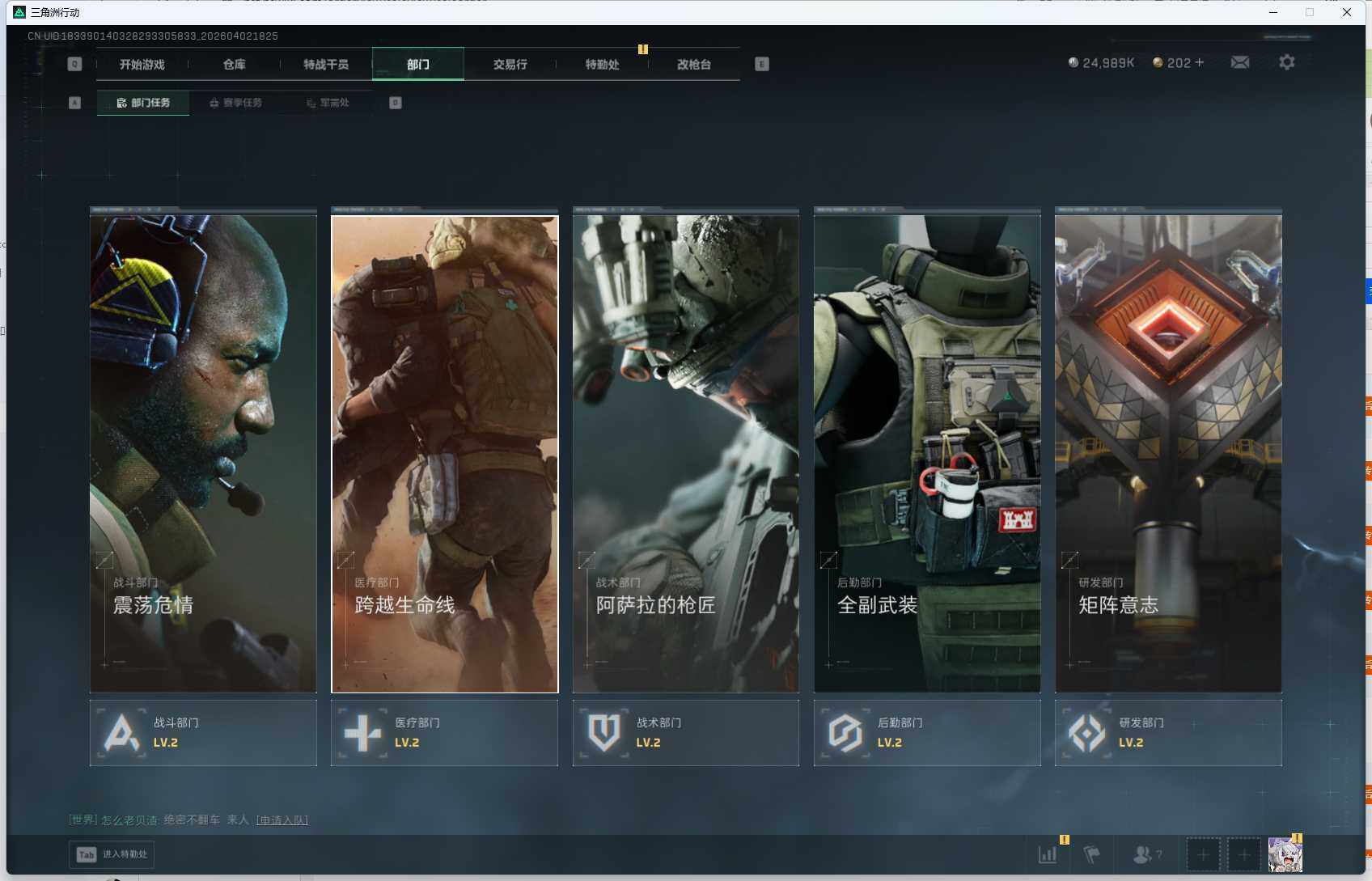Screen dimensions: 1372x881
Task: Click the 战斗部门 emblem icon
Action: point(121,733)
